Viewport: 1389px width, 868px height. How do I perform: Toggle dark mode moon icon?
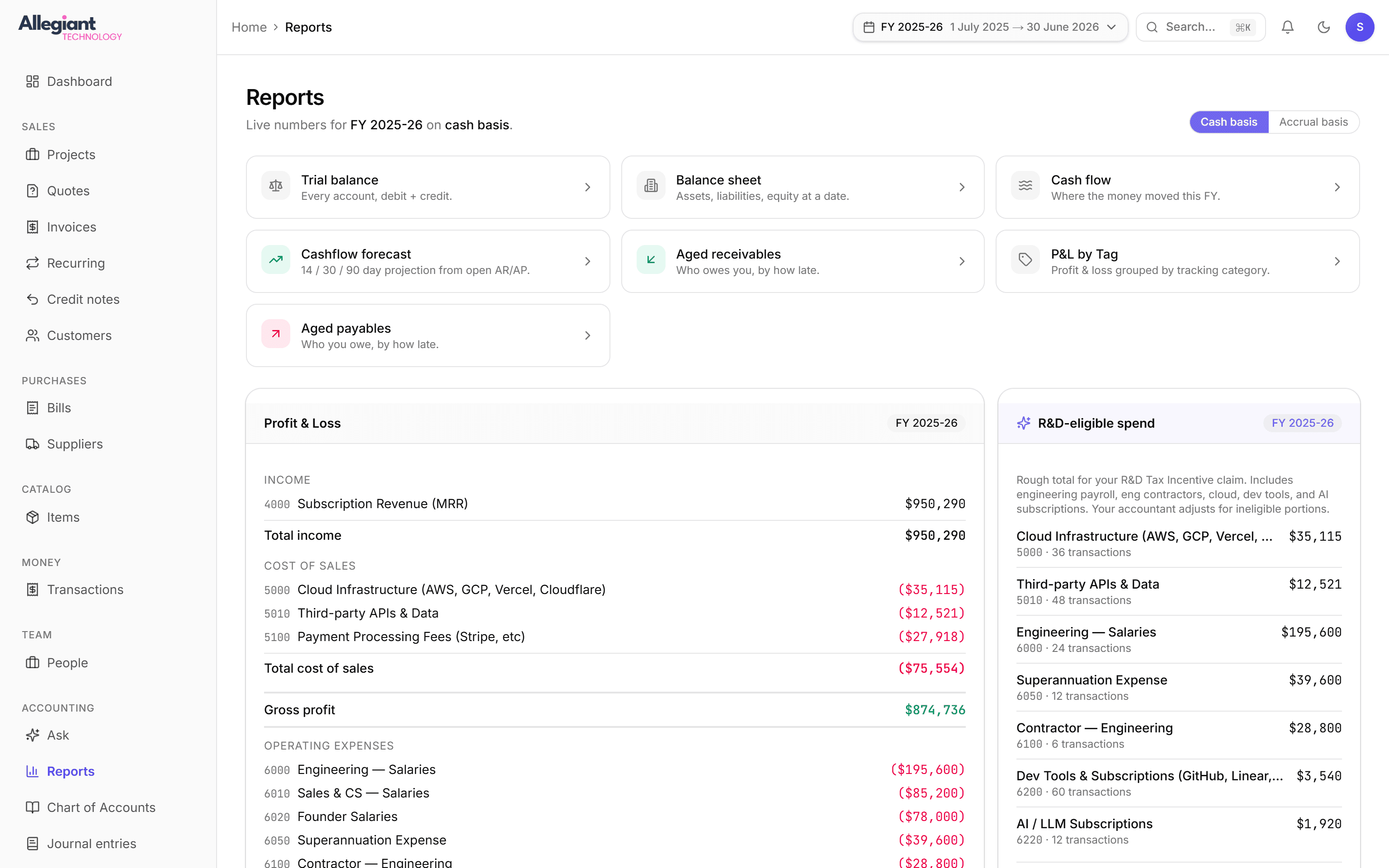[x=1323, y=27]
